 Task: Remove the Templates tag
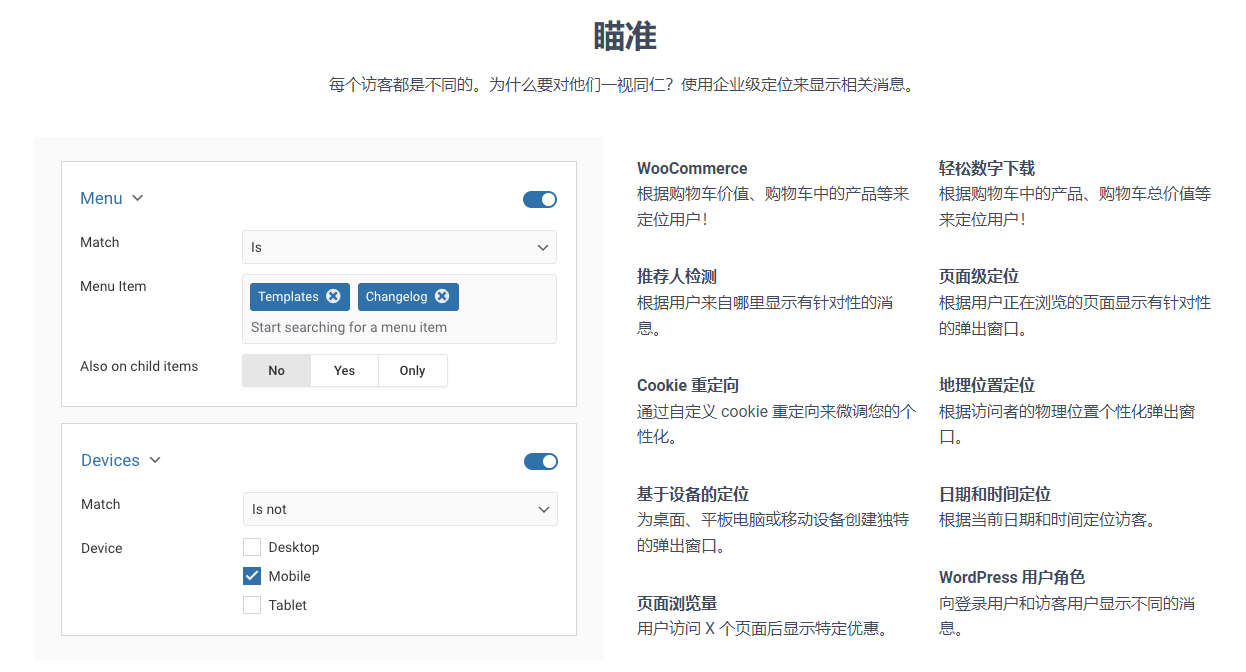[x=333, y=296]
